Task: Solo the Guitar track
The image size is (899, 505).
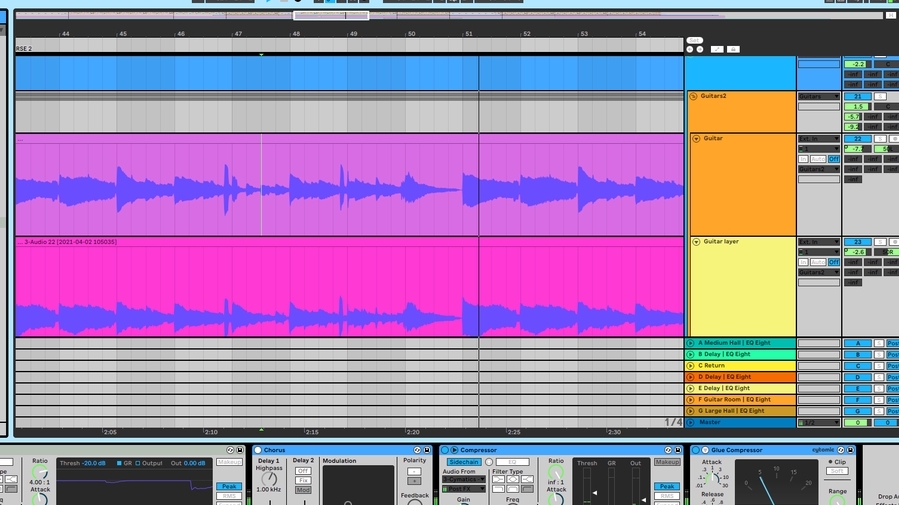Action: click(880, 139)
